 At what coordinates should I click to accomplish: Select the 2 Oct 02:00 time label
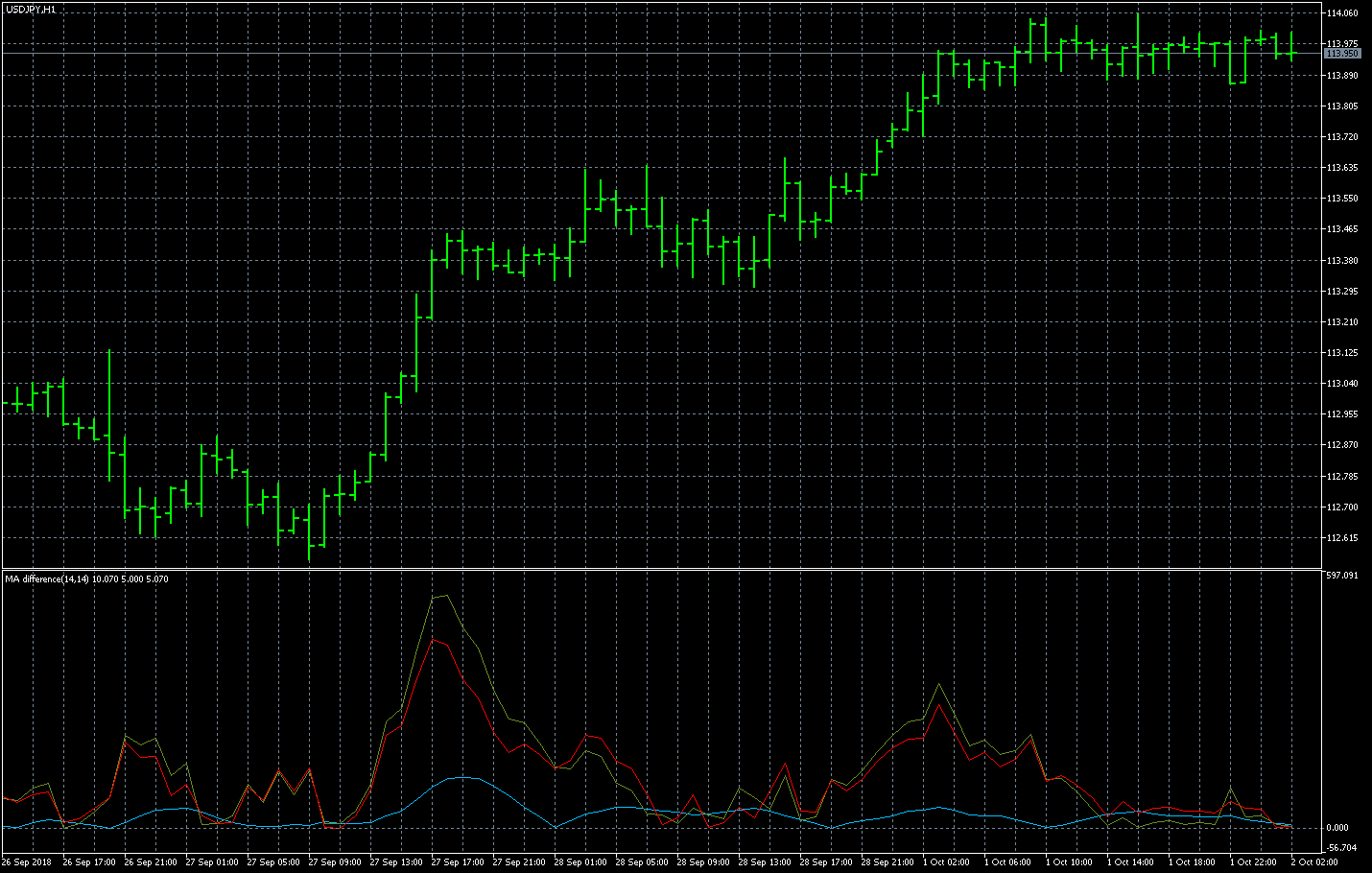tap(1313, 862)
